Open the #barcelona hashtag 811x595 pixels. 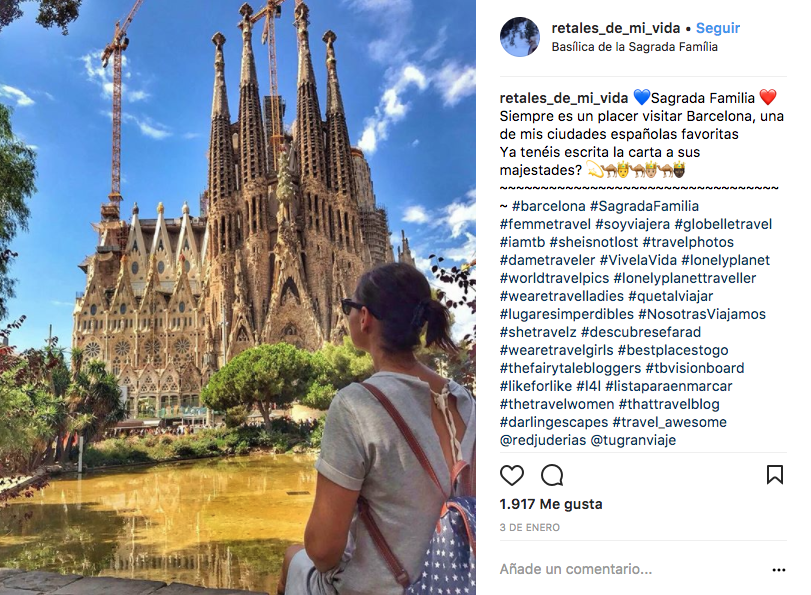click(x=548, y=206)
